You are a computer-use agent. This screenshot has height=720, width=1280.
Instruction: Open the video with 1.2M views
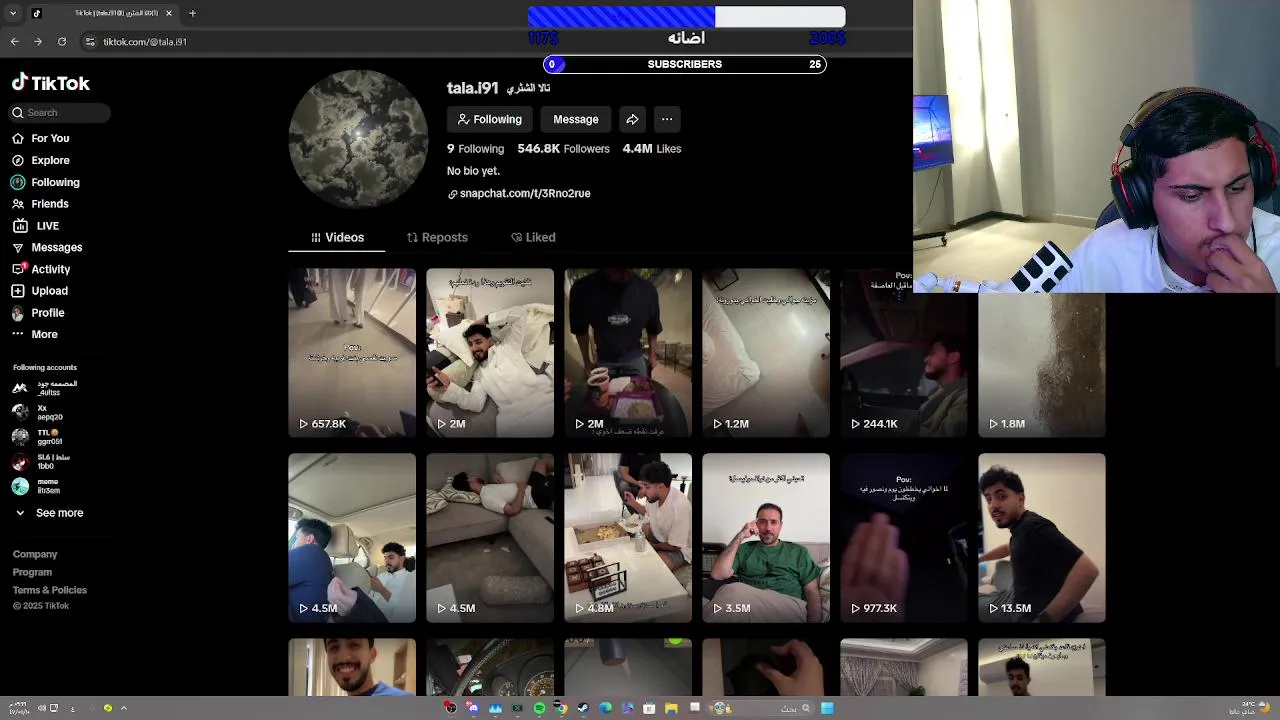click(766, 353)
